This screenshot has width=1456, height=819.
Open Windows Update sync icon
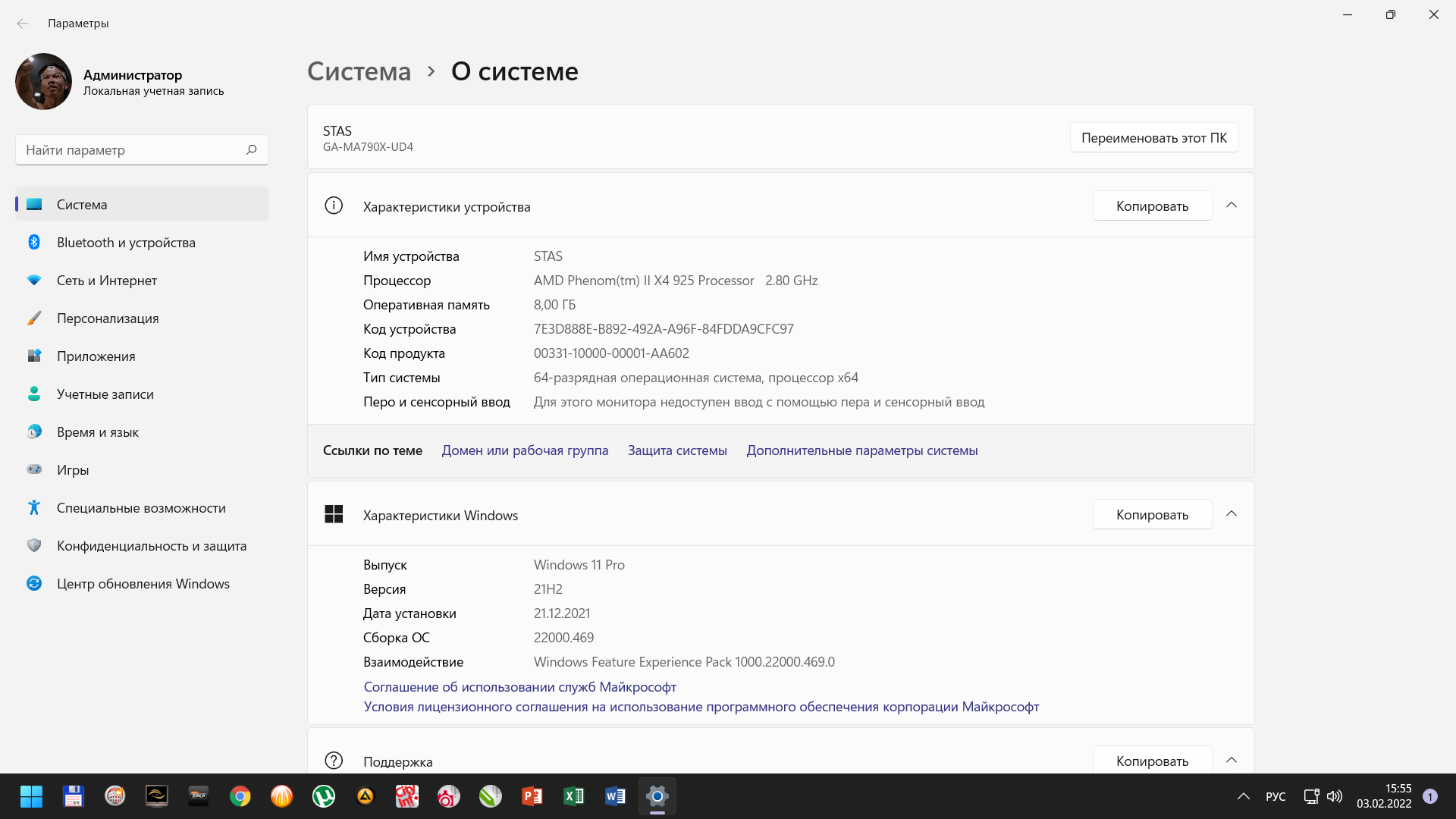(x=34, y=583)
